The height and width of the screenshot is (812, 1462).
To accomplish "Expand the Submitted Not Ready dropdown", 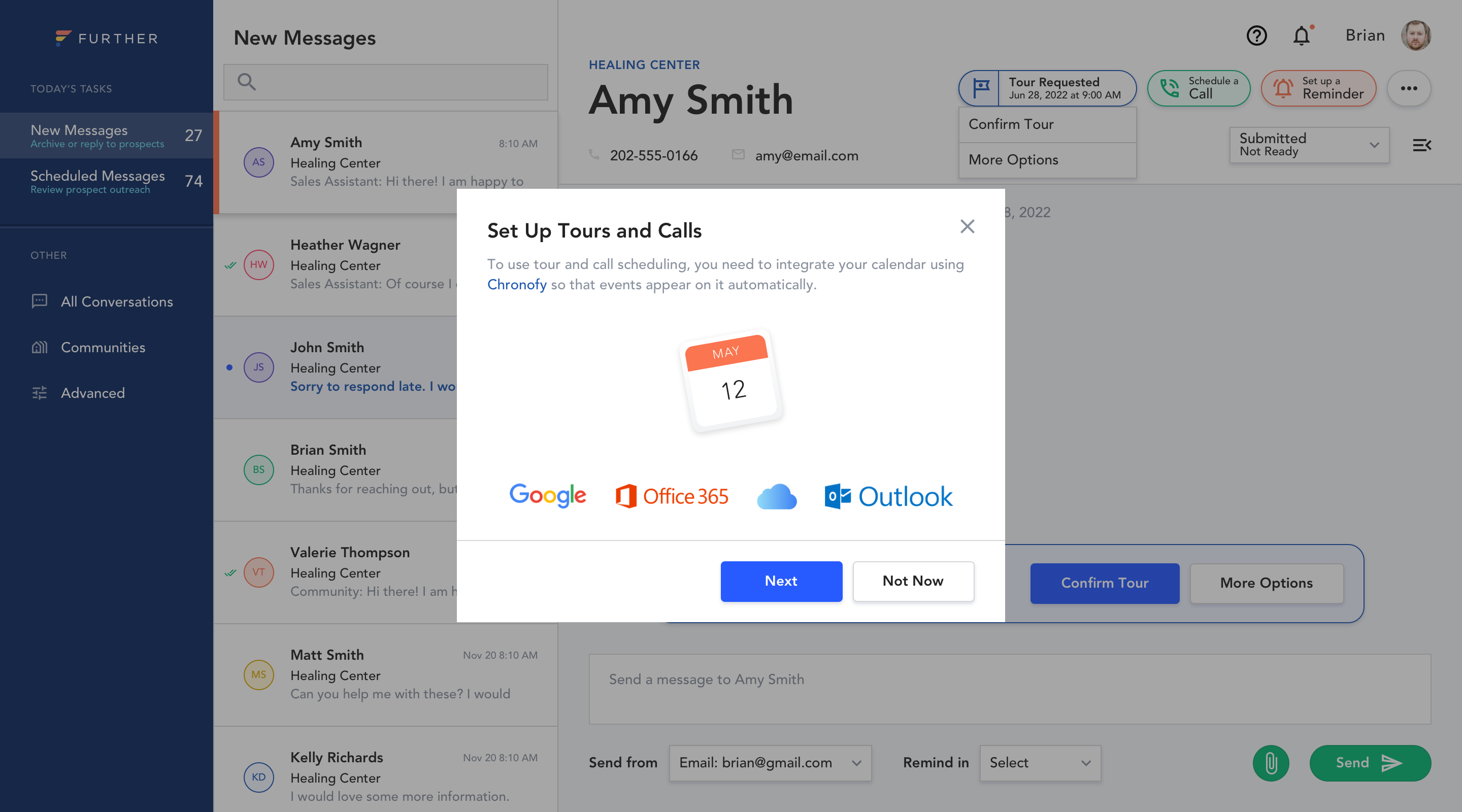I will click(1309, 145).
